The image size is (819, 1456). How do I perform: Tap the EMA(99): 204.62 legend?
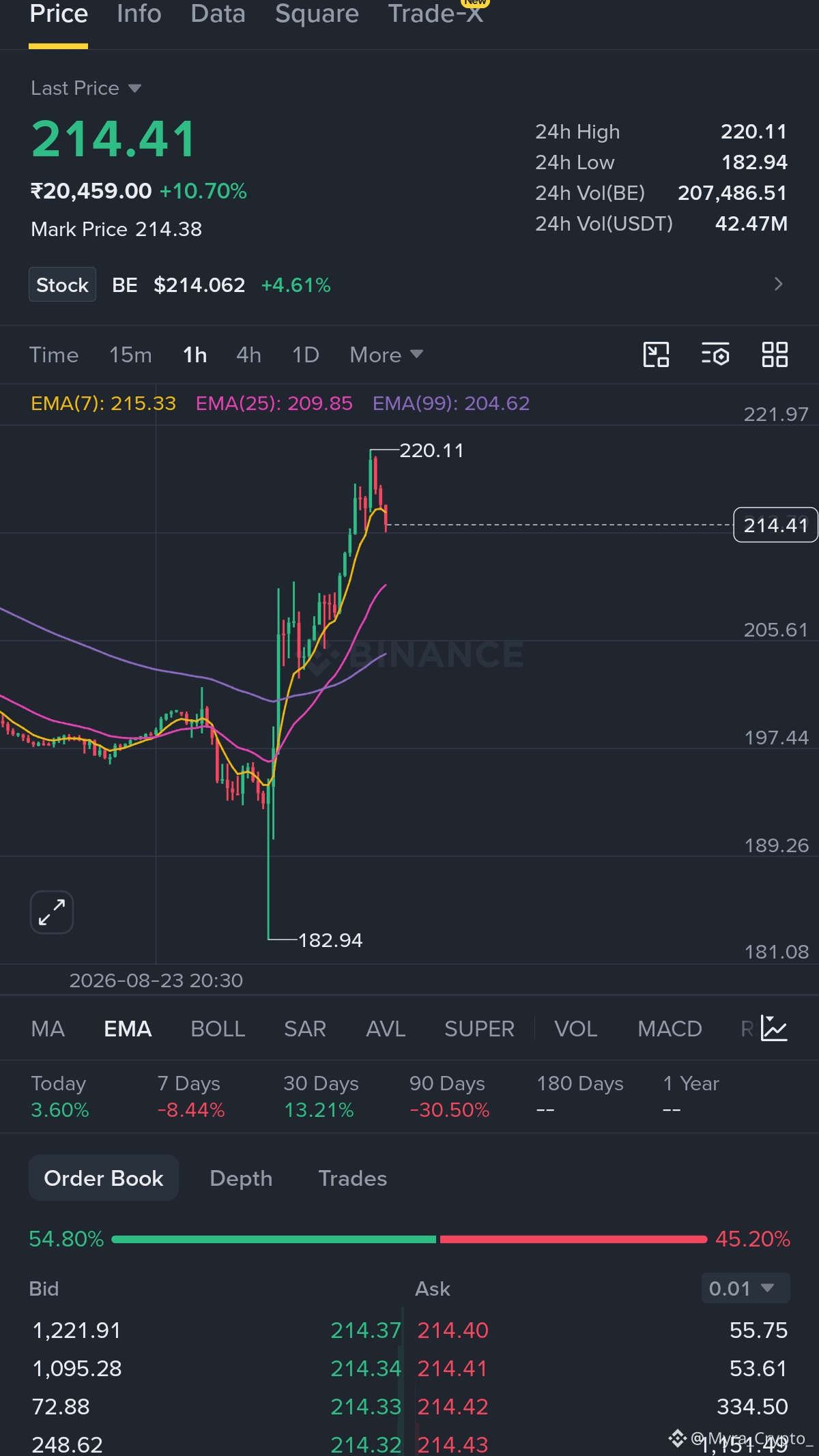tap(451, 403)
